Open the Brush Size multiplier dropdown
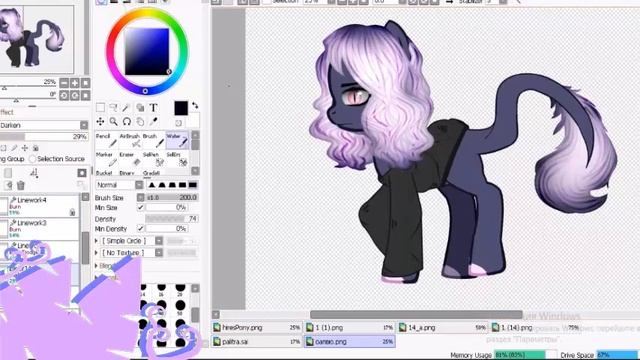This screenshot has width=640, height=360. 141,198
